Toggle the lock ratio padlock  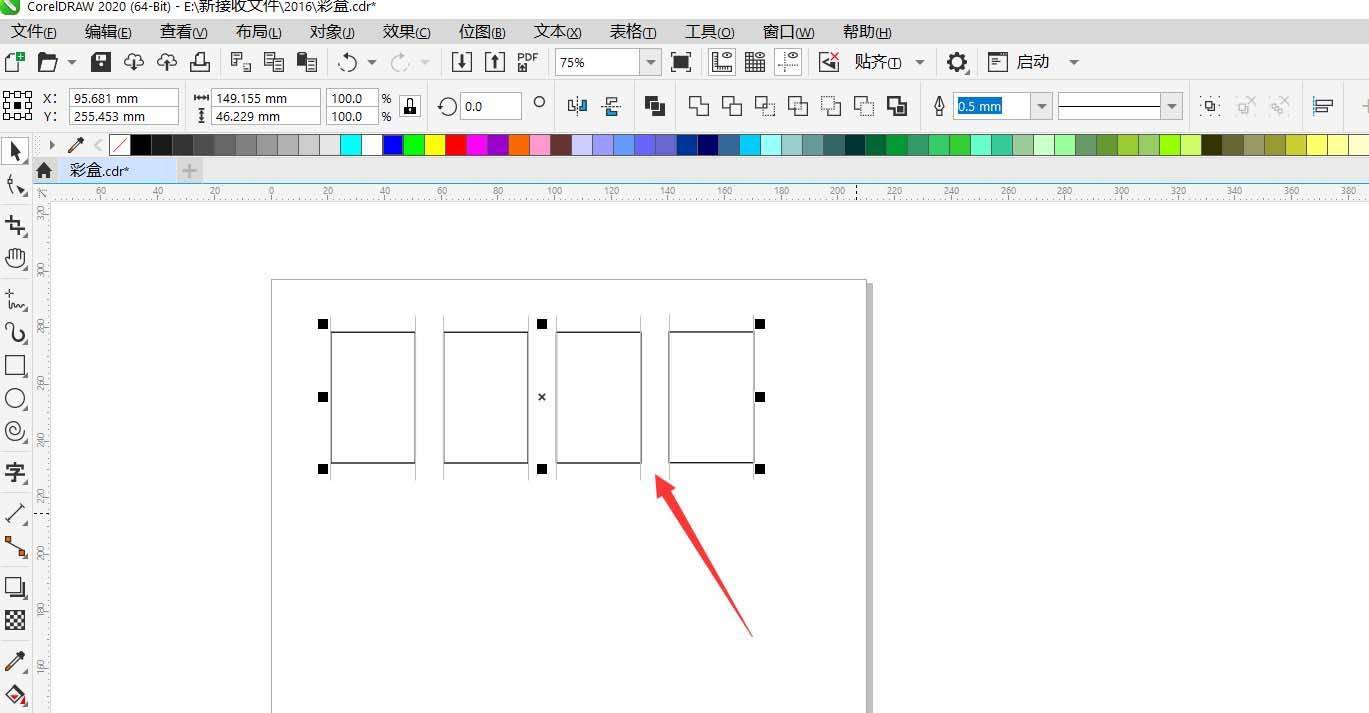(409, 106)
